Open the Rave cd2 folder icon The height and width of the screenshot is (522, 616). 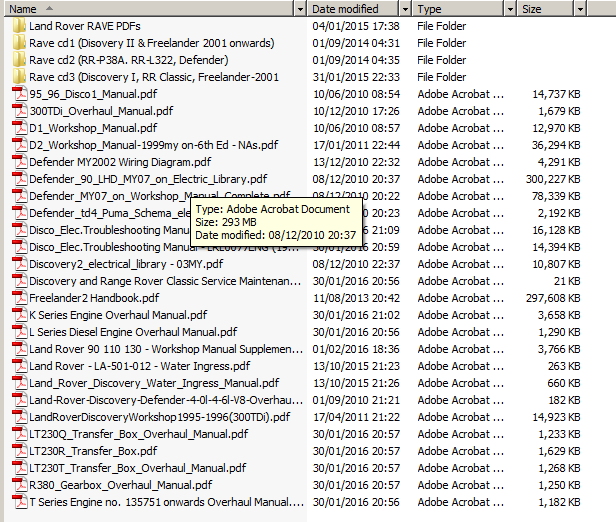[19, 60]
